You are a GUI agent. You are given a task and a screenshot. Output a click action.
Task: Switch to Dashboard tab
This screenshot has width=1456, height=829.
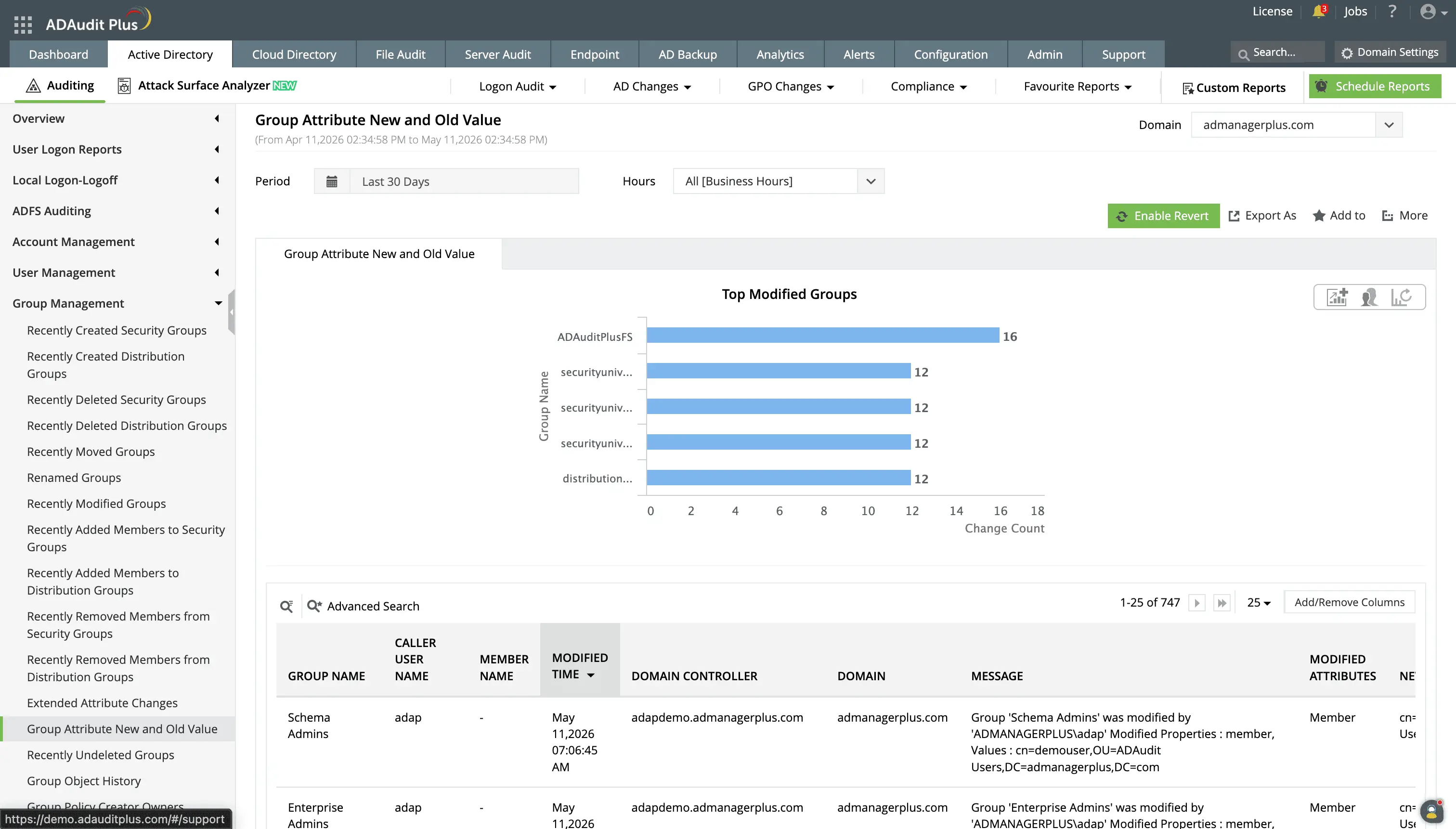59,54
